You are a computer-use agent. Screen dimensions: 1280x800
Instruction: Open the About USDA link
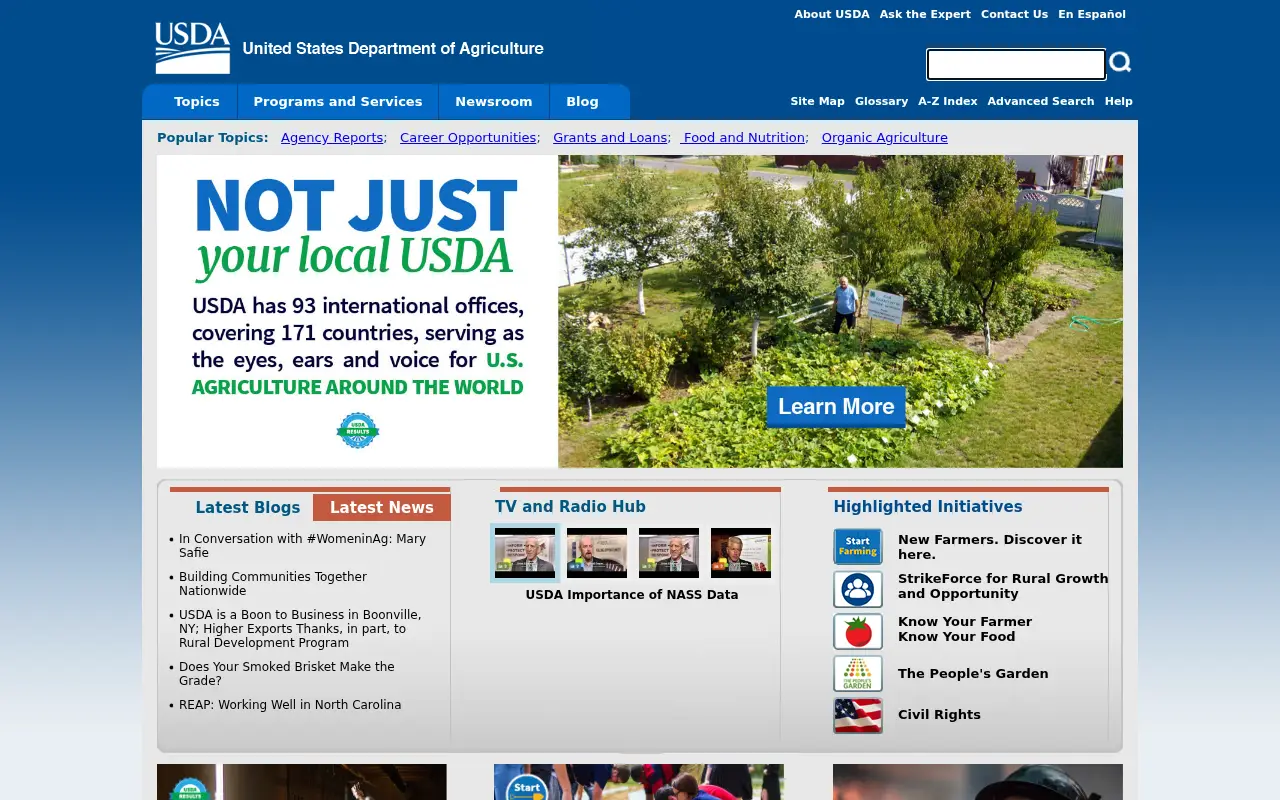click(x=832, y=14)
